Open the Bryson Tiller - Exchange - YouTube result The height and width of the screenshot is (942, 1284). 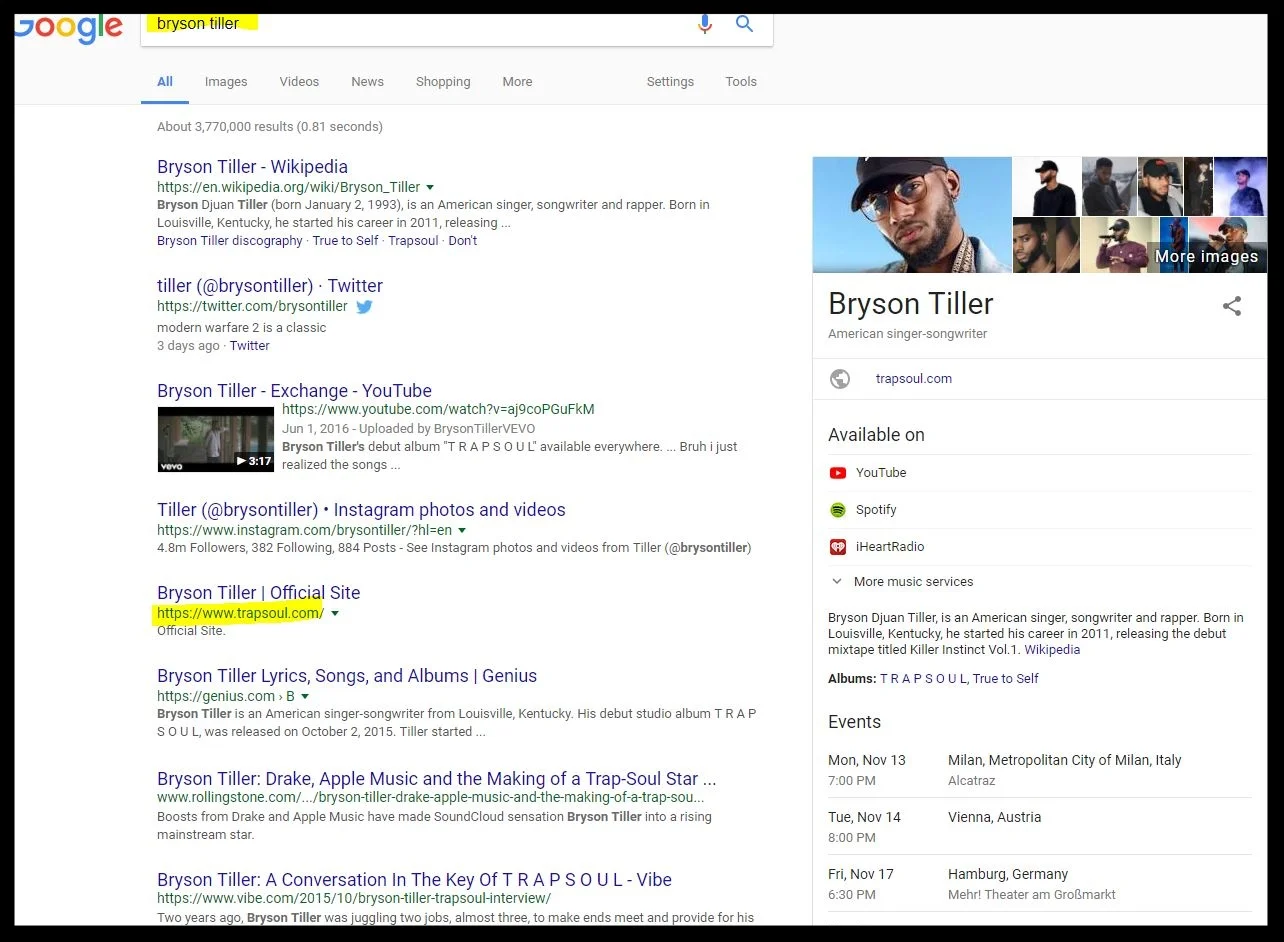coord(294,391)
